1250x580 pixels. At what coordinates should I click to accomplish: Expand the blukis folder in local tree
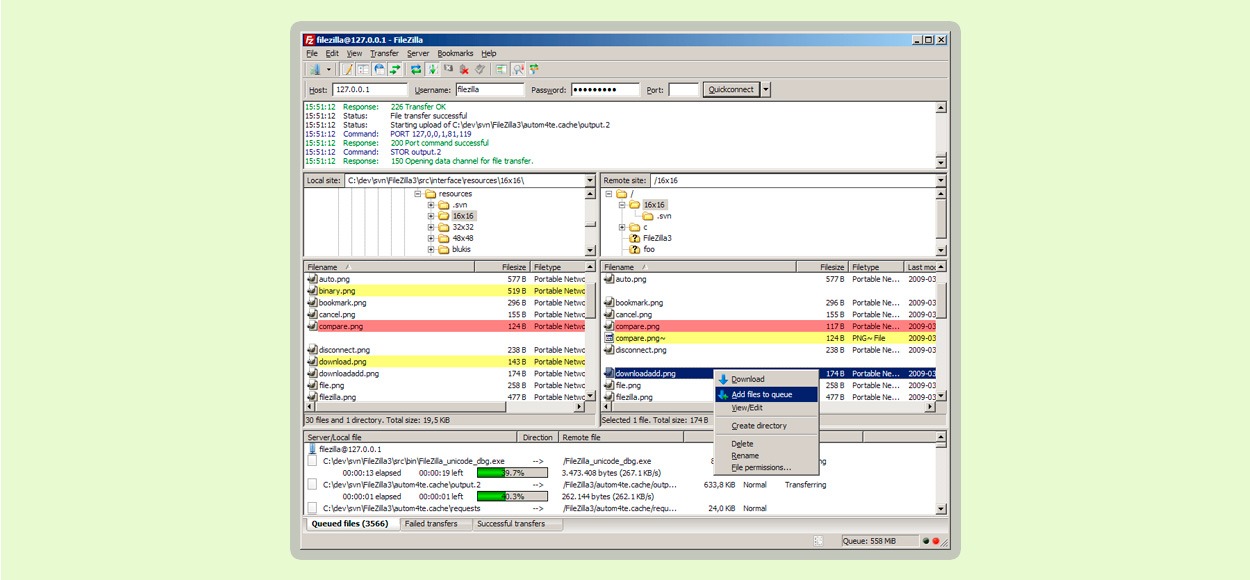pos(431,250)
